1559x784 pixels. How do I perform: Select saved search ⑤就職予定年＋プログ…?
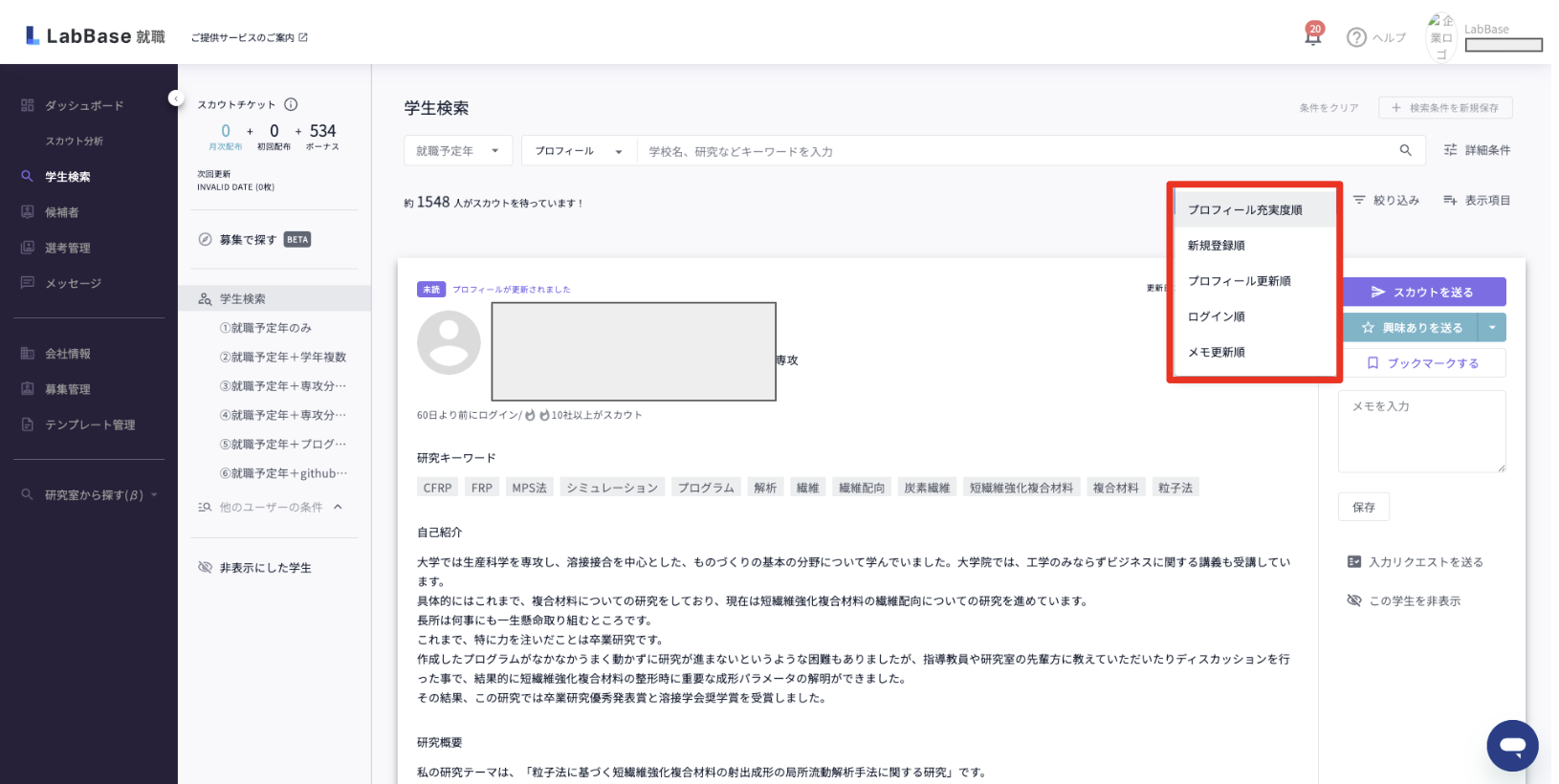coord(283,445)
